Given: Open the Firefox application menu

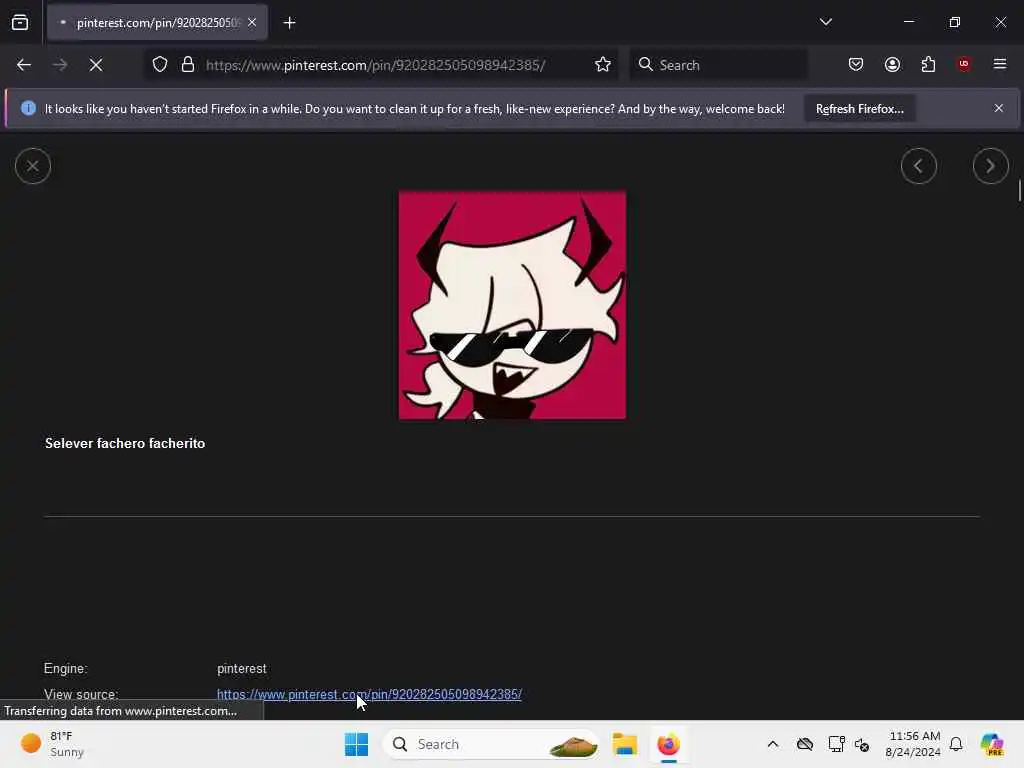Looking at the screenshot, I should pyautogui.click(x=1000, y=64).
